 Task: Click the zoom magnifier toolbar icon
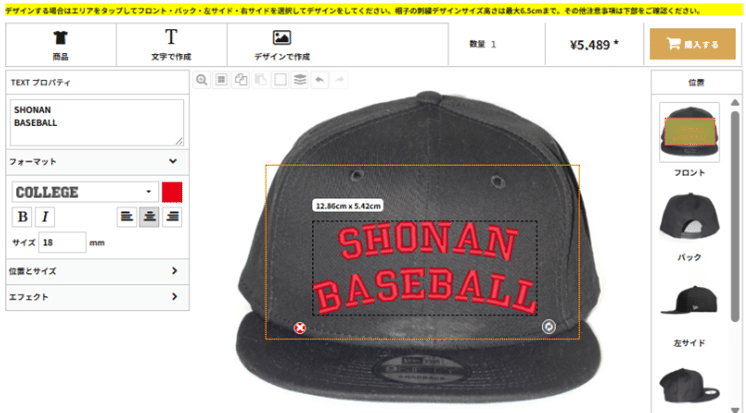pyautogui.click(x=202, y=80)
